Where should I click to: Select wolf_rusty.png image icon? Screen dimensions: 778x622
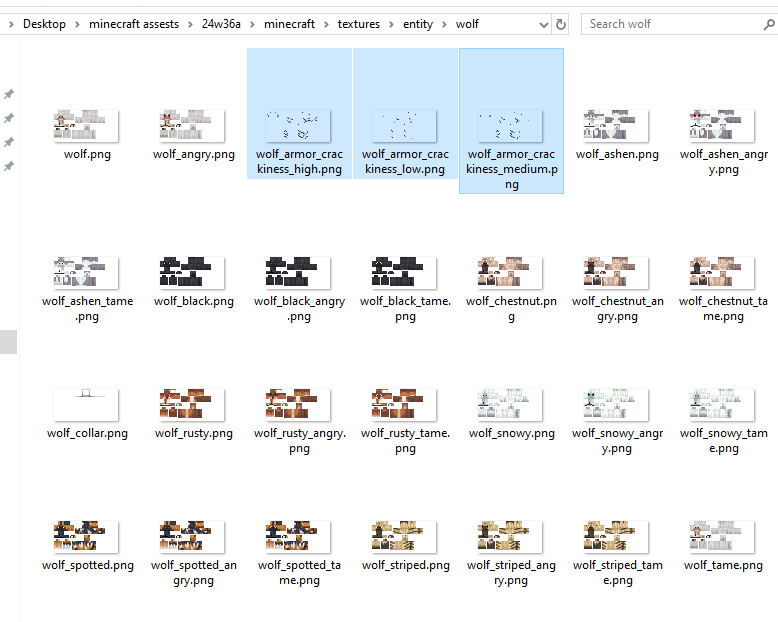point(192,405)
